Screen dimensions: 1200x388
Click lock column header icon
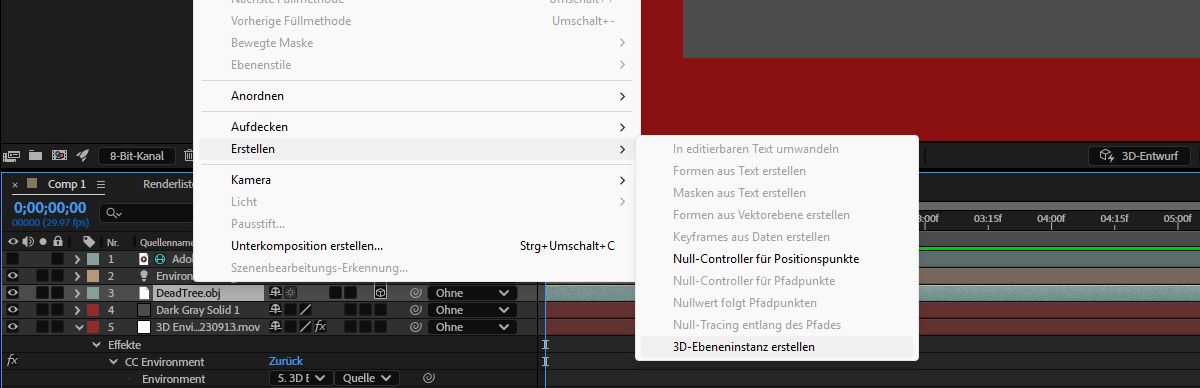click(58, 241)
